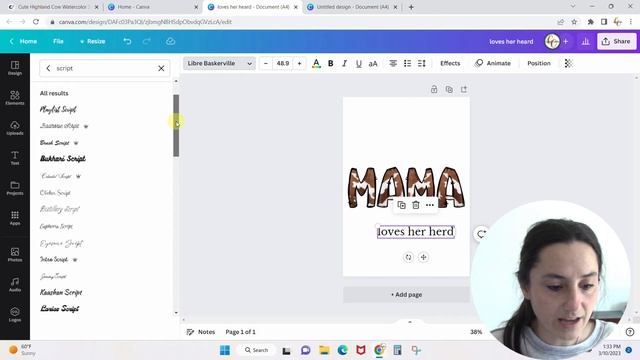Toggle uppercase letter case

[x=373, y=63]
